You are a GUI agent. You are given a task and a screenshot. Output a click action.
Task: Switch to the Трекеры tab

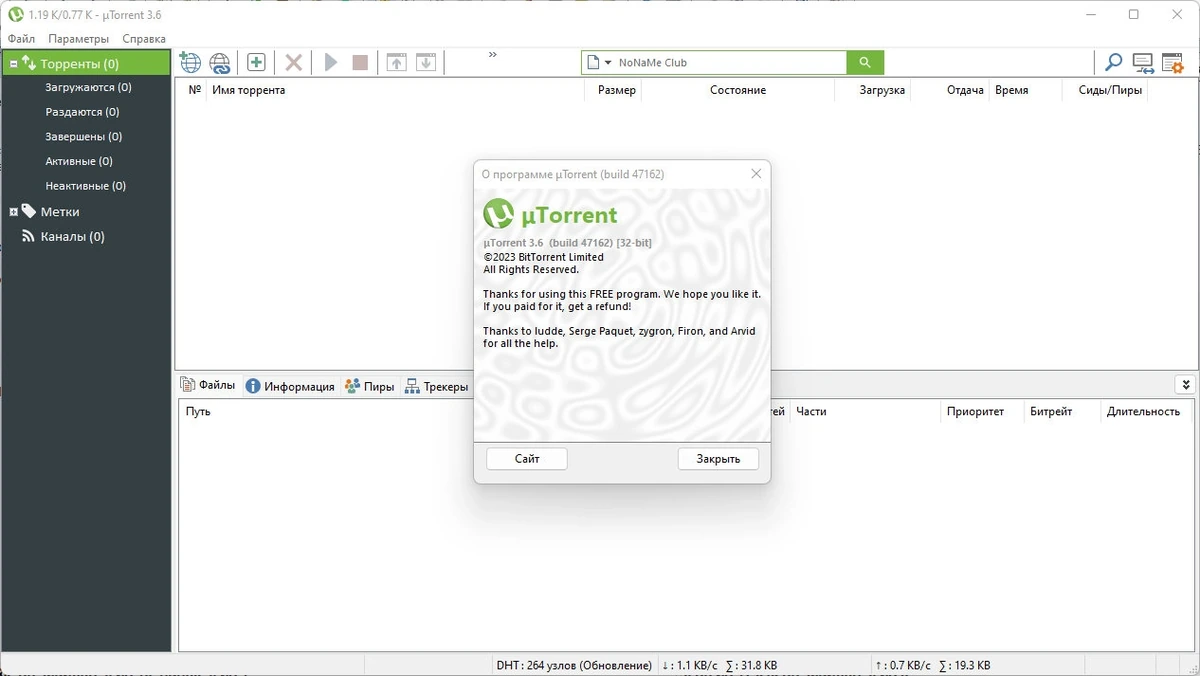[437, 386]
